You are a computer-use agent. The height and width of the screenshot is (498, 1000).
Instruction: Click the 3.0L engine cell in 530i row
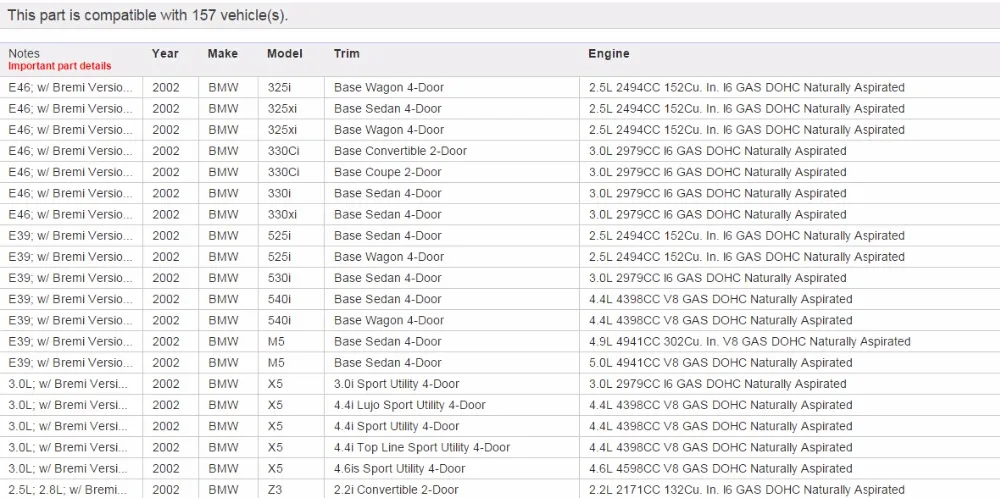click(717, 278)
